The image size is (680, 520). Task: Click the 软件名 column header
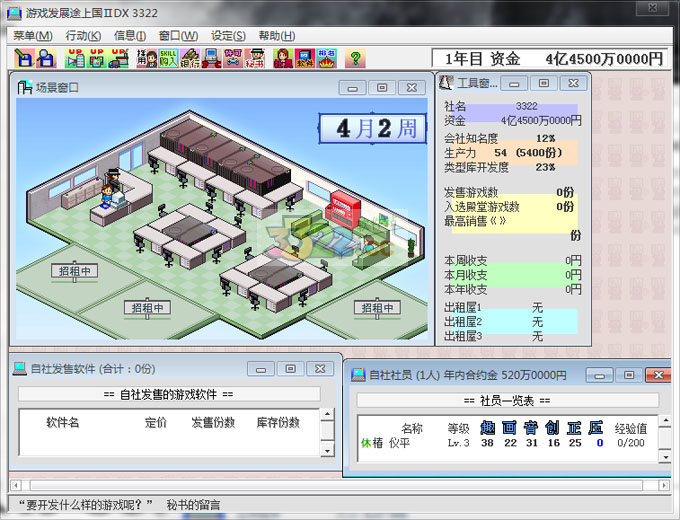coord(62,422)
